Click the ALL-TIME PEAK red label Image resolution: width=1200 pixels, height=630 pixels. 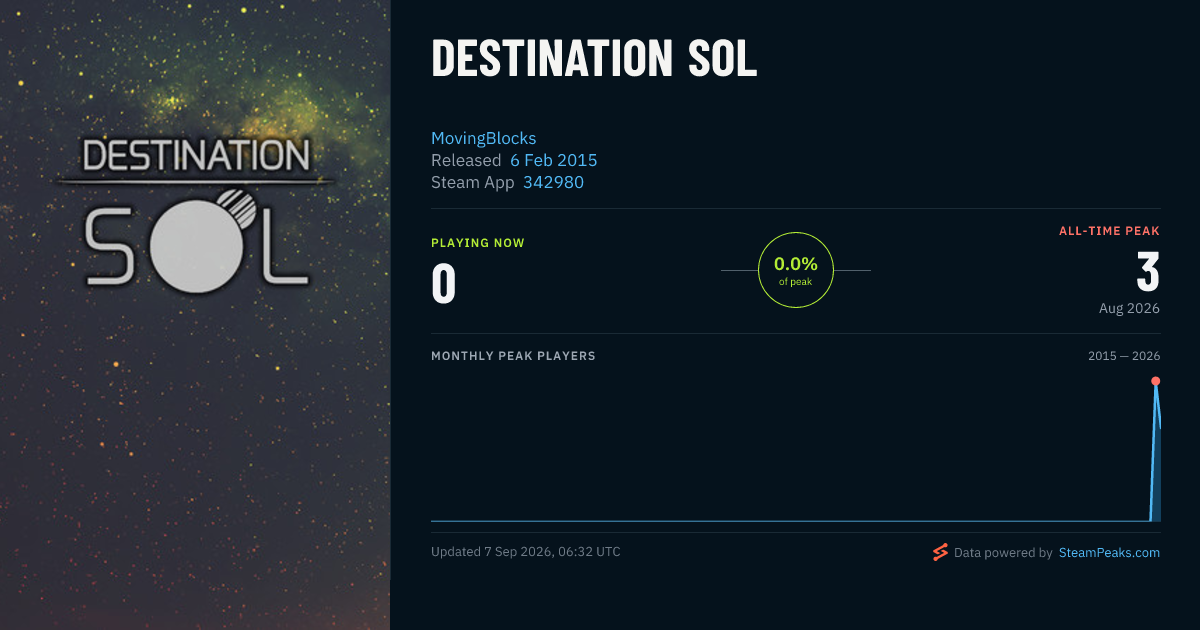[x=1109, y=231]
